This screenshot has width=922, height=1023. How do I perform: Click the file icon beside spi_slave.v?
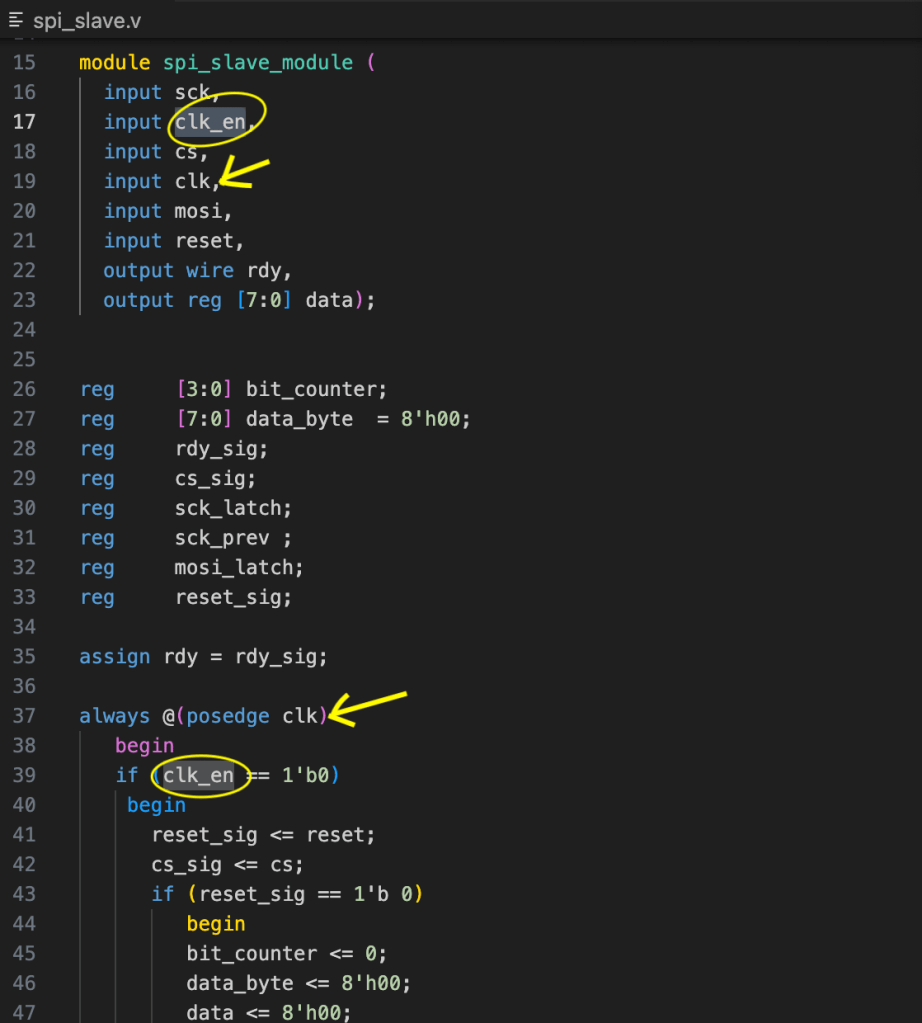pyautogui.click(x=16, y=20)
